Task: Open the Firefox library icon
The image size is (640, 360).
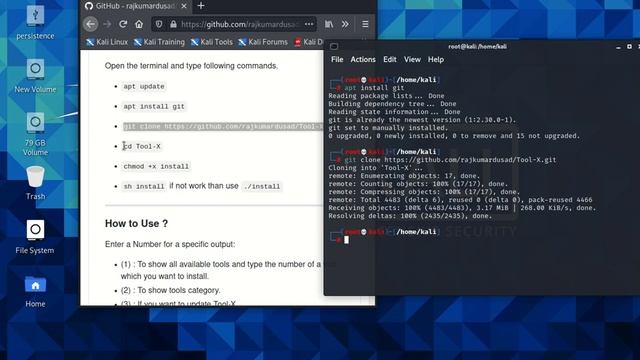Action: pos(329,24)
